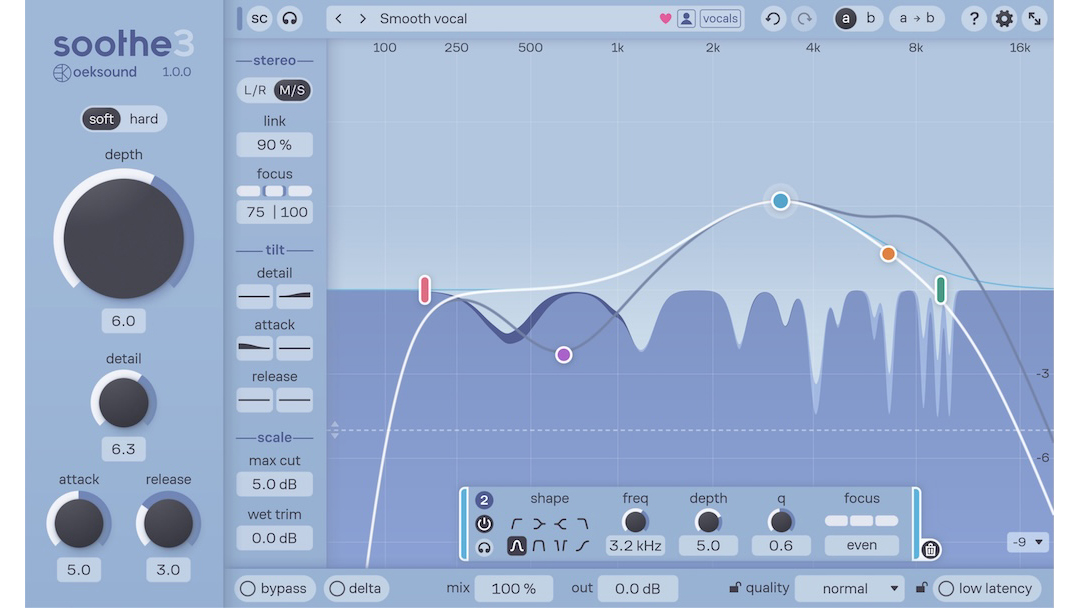
Task: Click the low latency lock icon
Action: [x=921, y=587]
